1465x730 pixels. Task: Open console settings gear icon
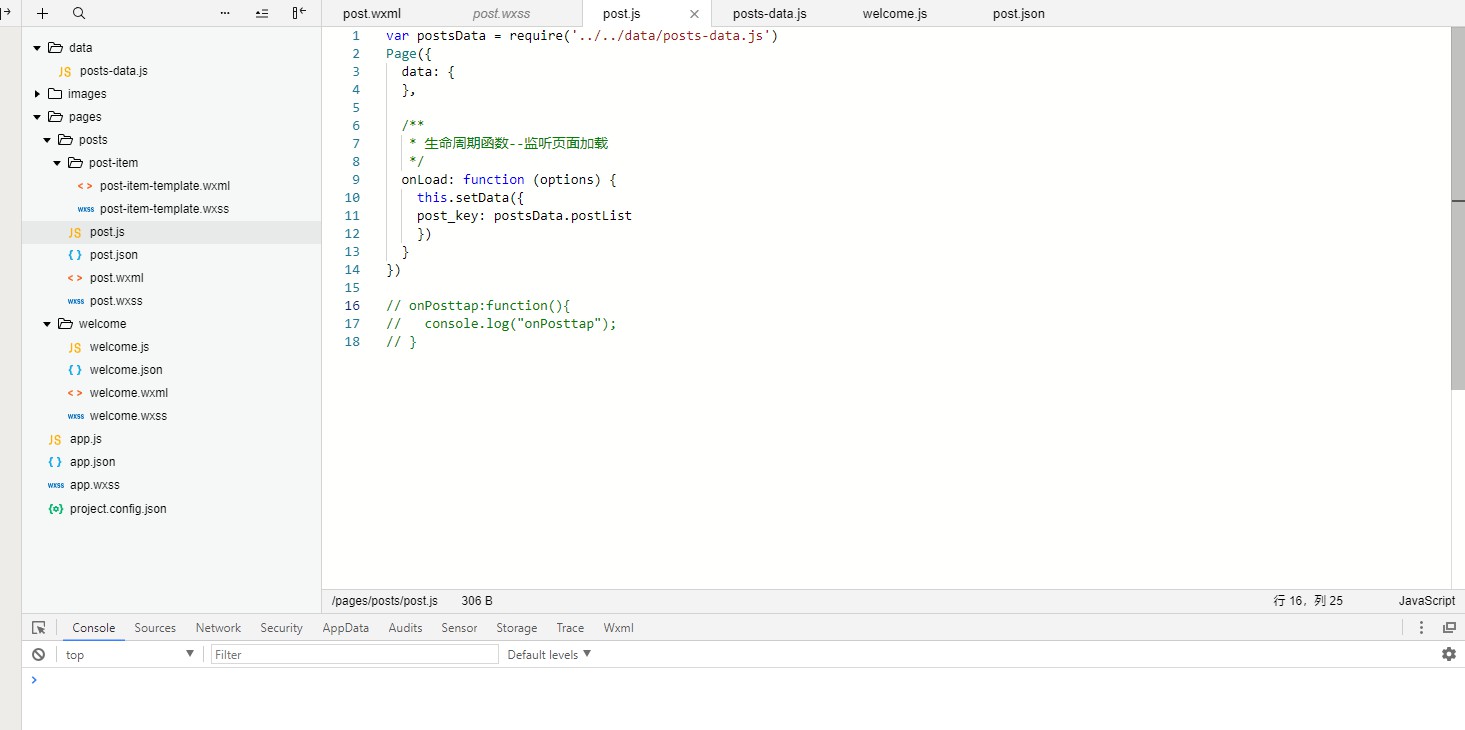coord(1449,654)
